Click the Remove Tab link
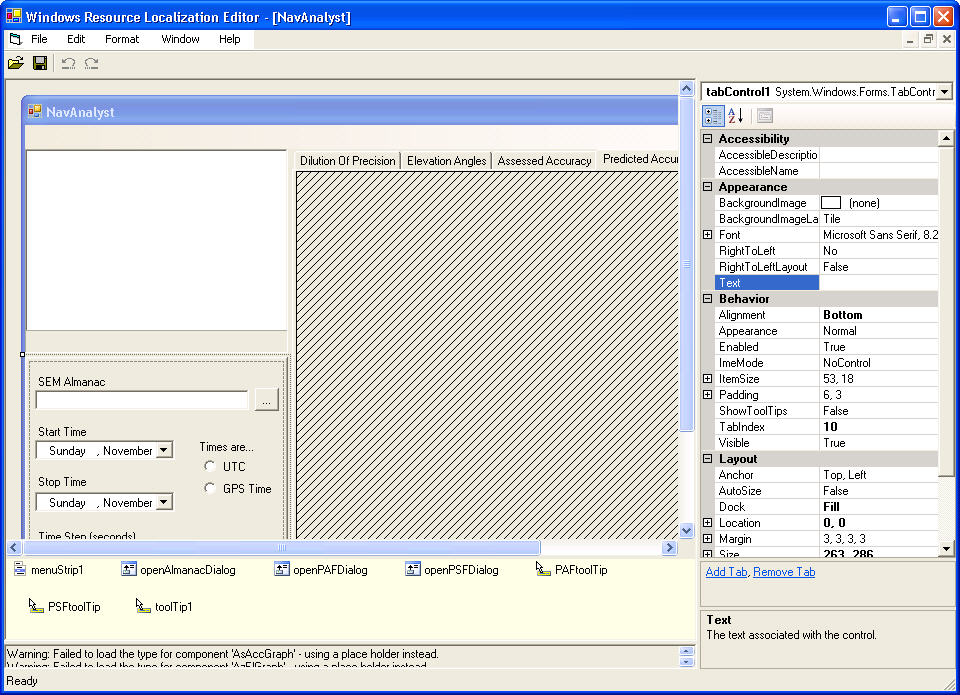 point(784,572)
